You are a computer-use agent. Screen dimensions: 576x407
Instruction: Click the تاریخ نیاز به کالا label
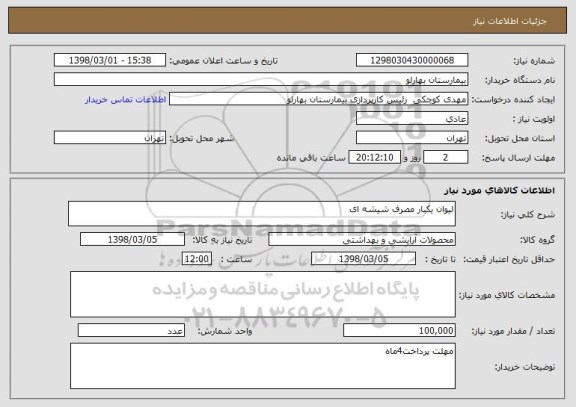coord(222,240)
